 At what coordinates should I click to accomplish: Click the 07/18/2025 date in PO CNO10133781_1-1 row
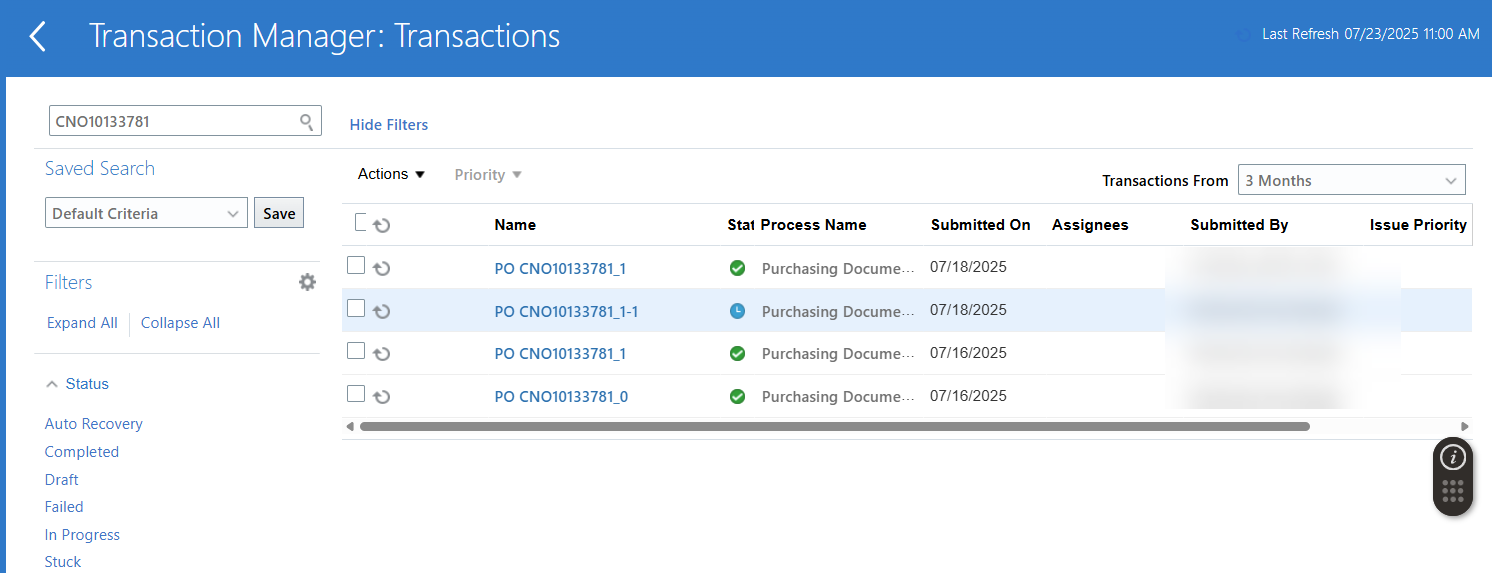coord(968,310)
